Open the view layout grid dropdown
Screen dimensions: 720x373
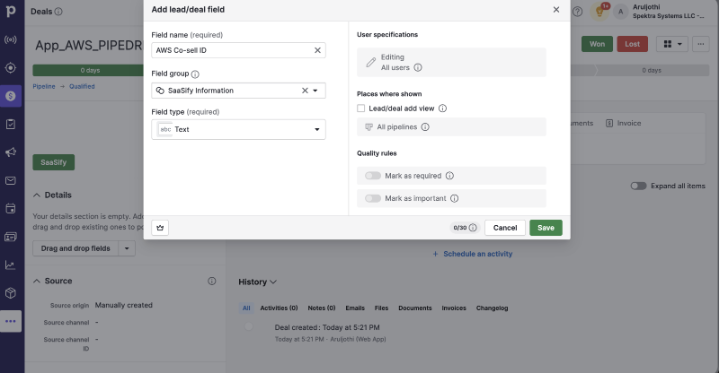point(672,44)
